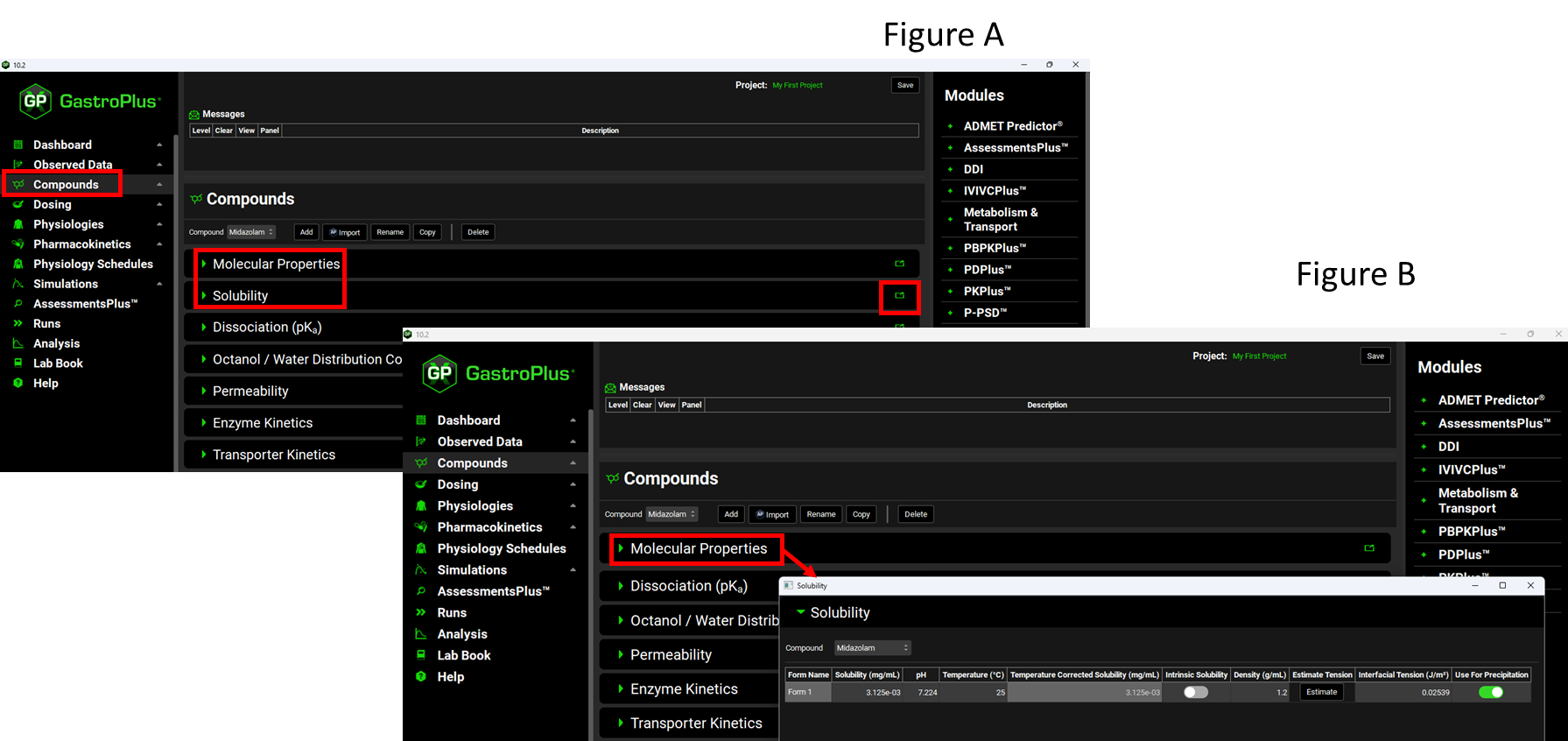Click the Density value field for Form 1

click(x=1260, y=692)
